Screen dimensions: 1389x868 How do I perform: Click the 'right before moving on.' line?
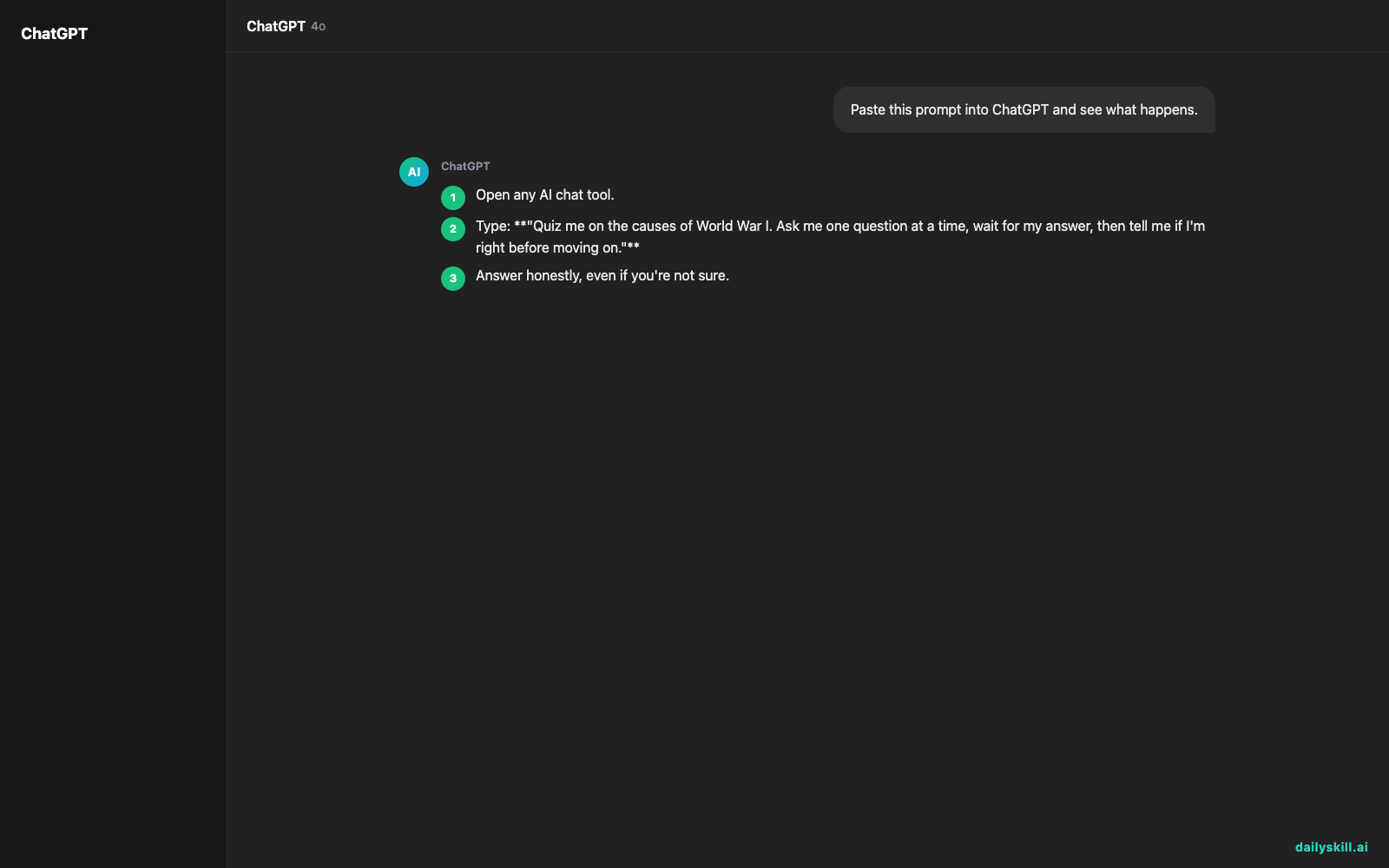point(557,247)
